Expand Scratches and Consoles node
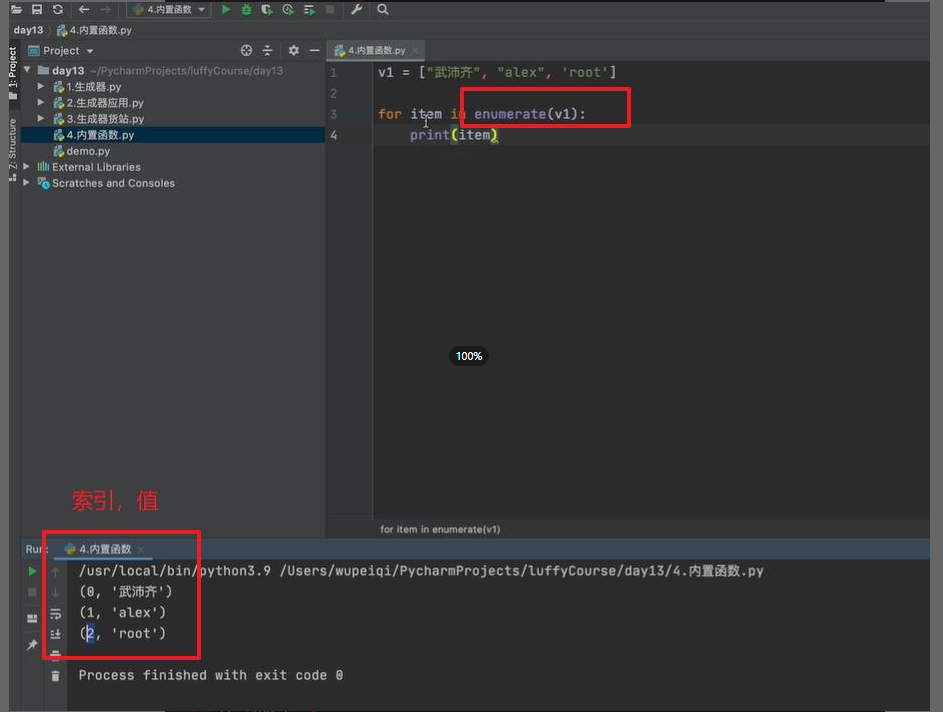This screenshot has height=712, width=943. [26, 182]
